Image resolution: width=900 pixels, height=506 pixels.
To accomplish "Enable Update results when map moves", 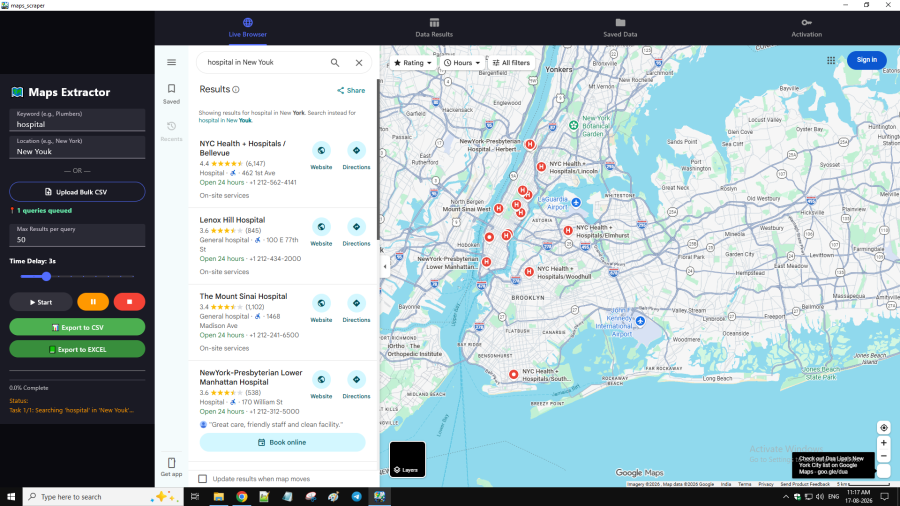I will click(x=203, y=478).
